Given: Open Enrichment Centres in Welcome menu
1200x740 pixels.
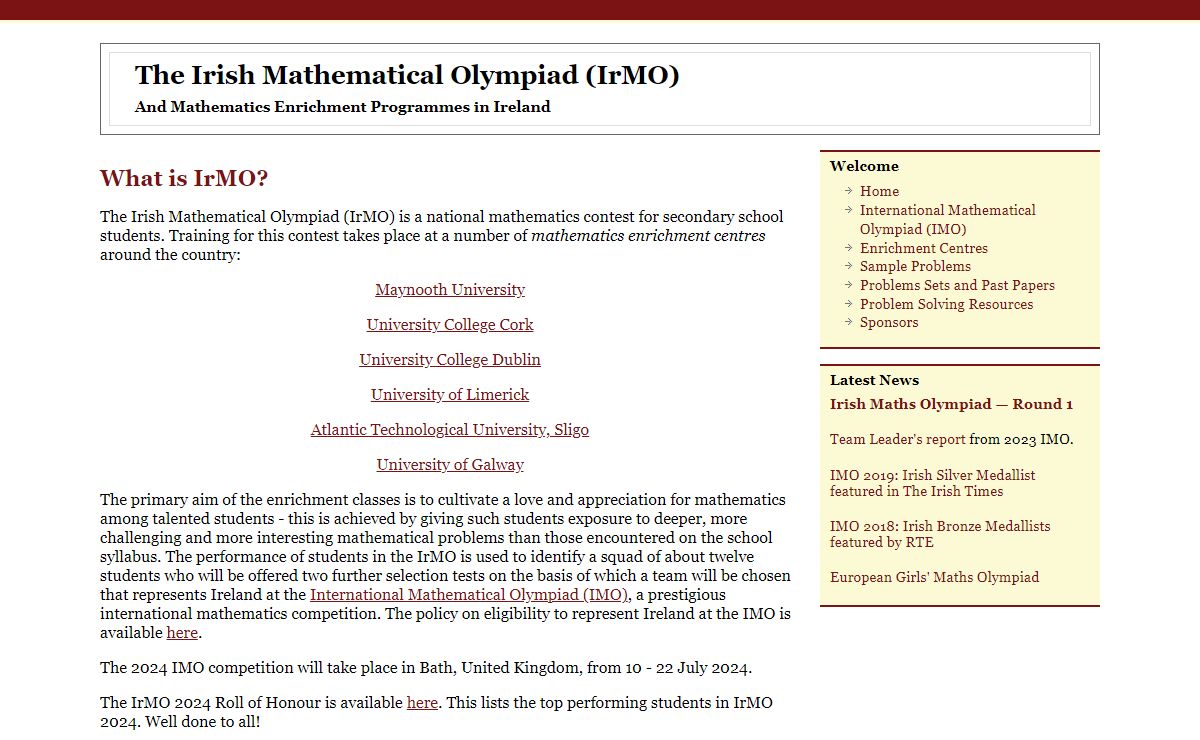Looking at the screenshot, I should pos(924,248).
